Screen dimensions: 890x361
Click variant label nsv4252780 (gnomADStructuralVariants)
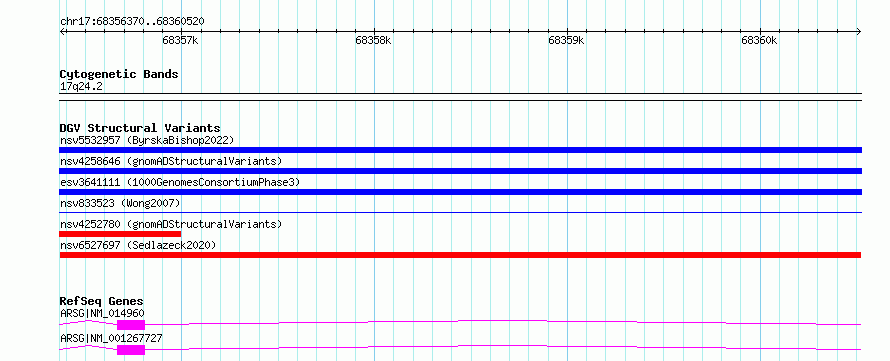point(171,224)
